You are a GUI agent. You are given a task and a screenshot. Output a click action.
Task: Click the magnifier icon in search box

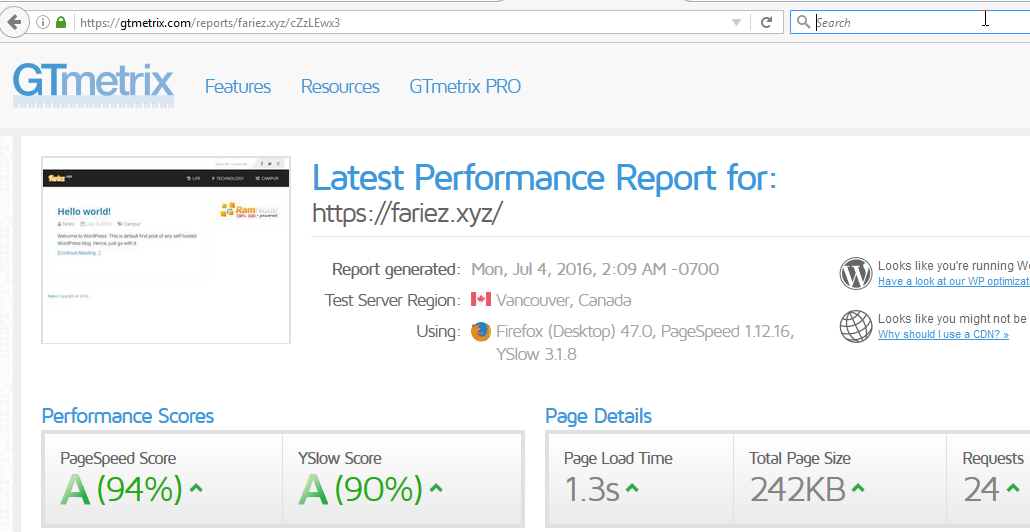[803, 22]
